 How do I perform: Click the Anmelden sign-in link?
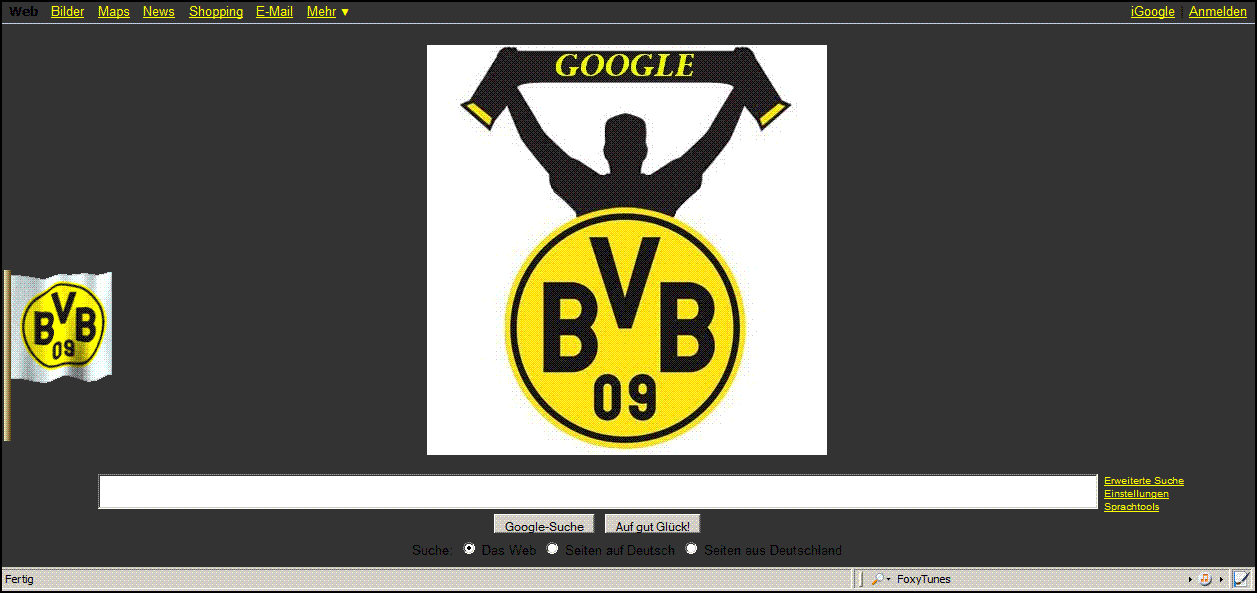(1218, 12)
